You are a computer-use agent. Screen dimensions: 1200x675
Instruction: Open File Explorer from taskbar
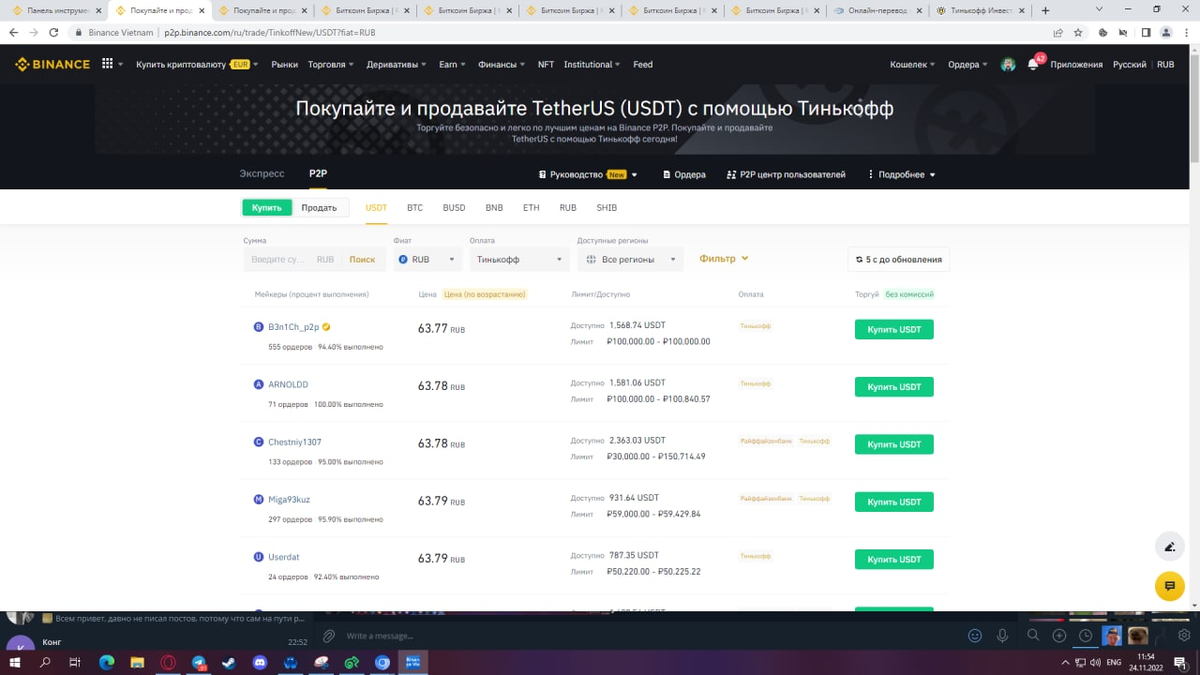(138, 662)
